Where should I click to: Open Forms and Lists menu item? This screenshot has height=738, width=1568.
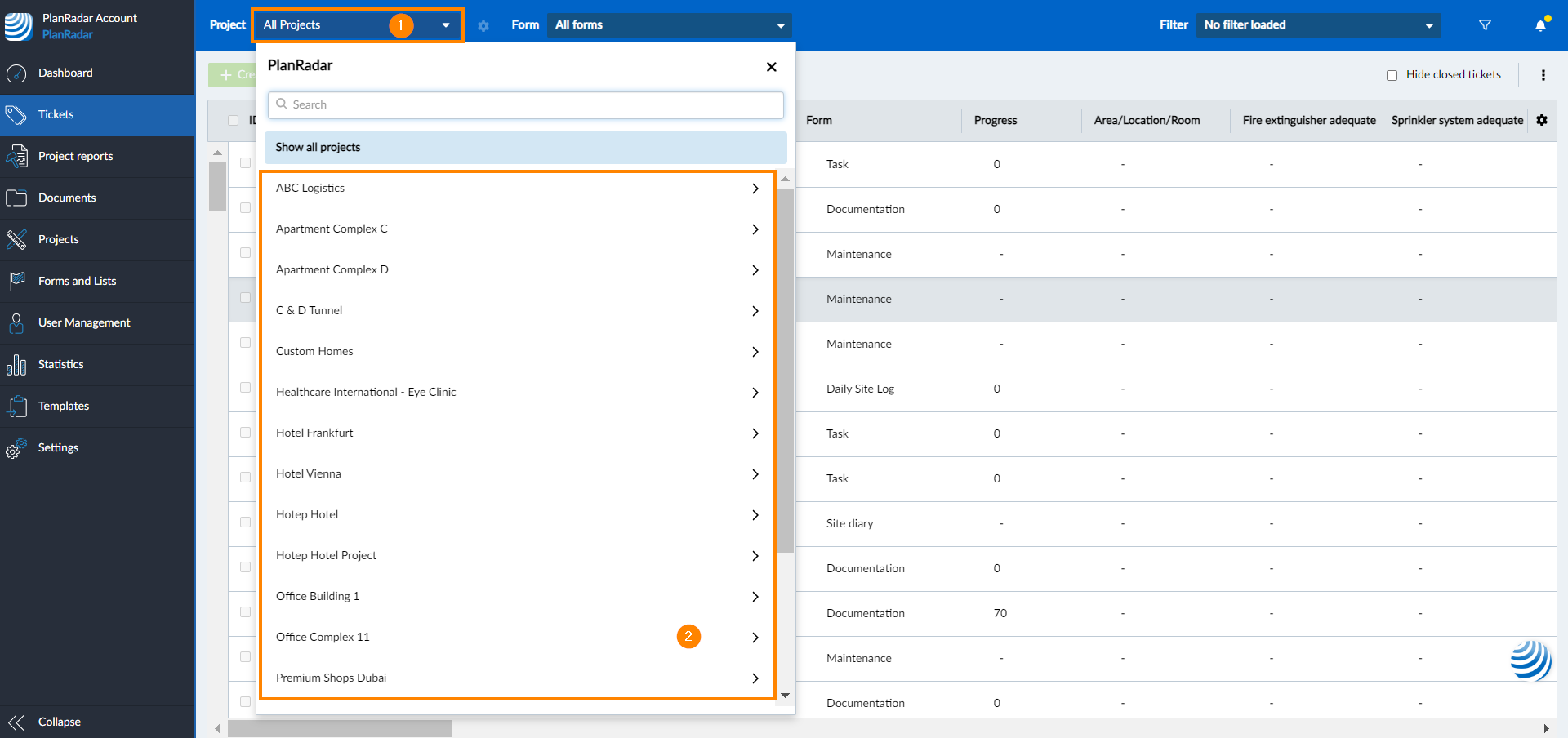pos(77,281)
